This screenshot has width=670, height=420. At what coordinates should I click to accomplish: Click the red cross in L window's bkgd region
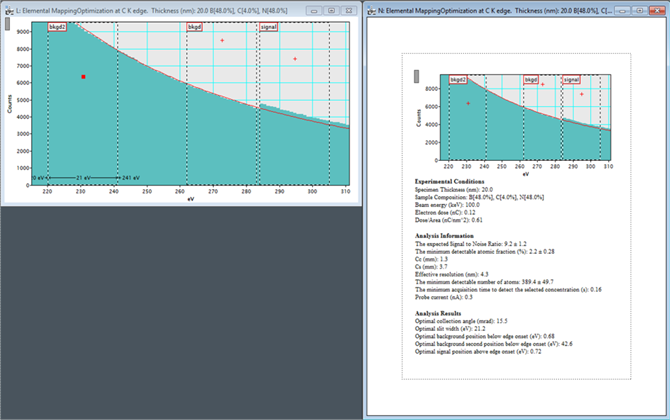(x=222, y=40)
